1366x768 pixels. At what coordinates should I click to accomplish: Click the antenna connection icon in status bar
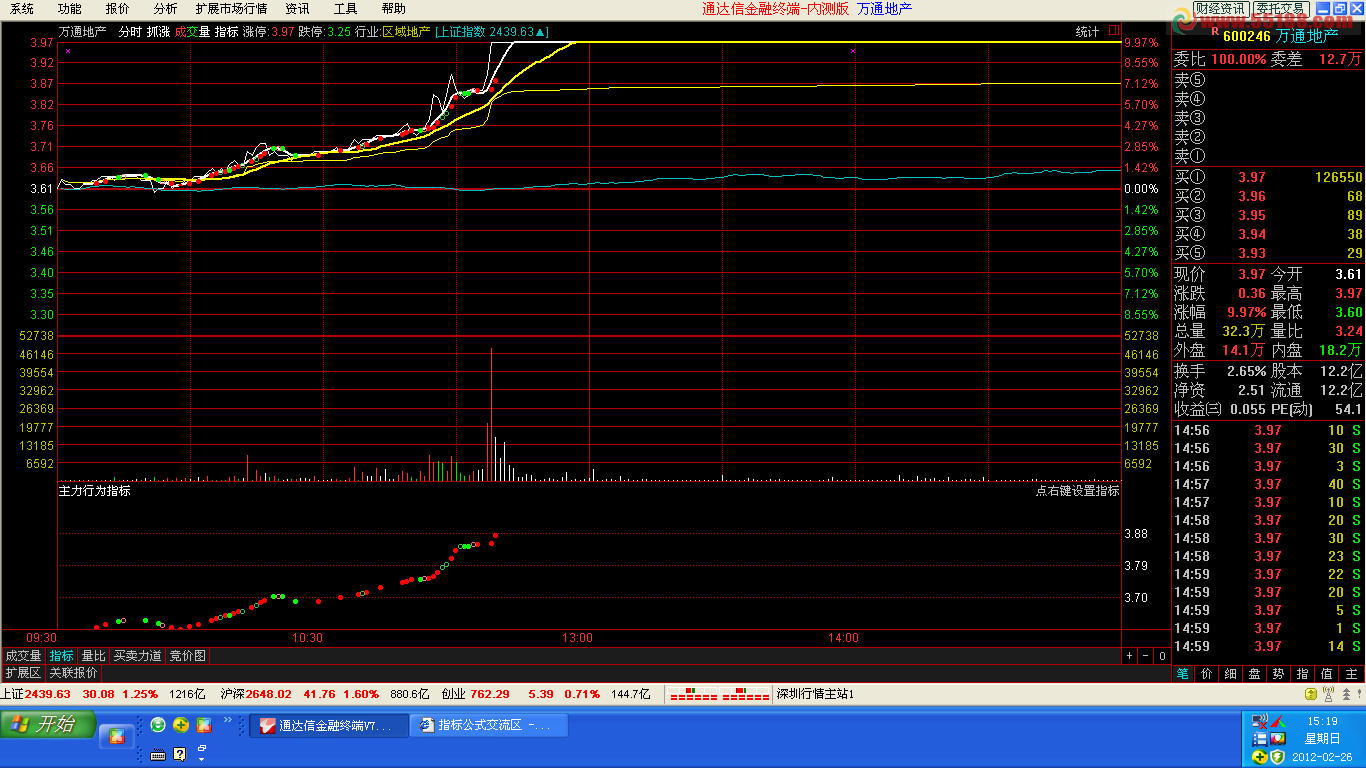1329,694
